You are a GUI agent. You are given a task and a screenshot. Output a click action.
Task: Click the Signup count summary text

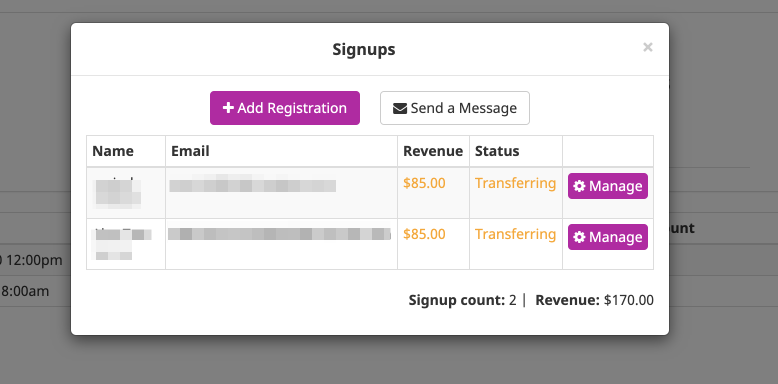(x=462, y=300)
